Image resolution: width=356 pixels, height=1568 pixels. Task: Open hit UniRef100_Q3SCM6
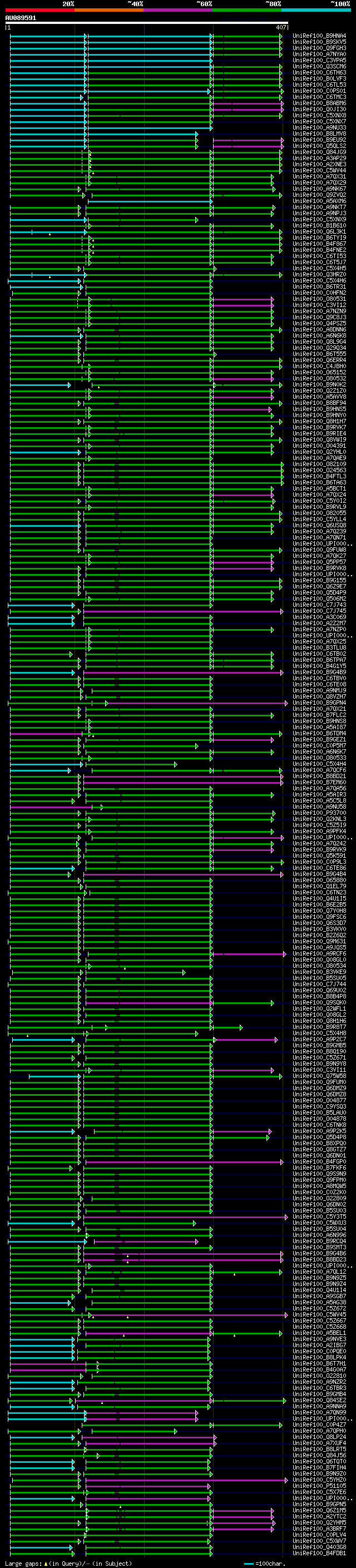pyautogui.click(x=319, y=66)
